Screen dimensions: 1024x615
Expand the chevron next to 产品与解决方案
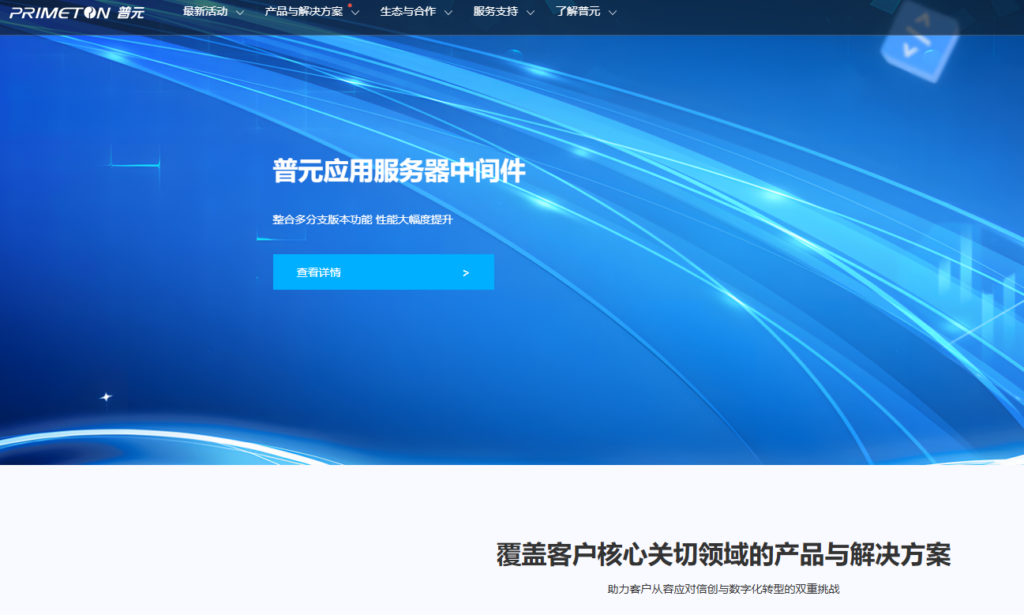[x=355, y=13]
